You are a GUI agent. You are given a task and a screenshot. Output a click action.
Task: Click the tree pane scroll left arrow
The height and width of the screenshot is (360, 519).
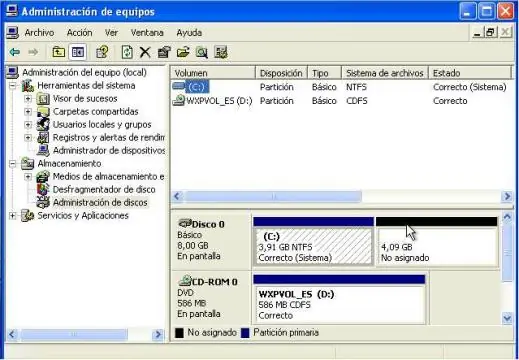click(x=12, y=334)
